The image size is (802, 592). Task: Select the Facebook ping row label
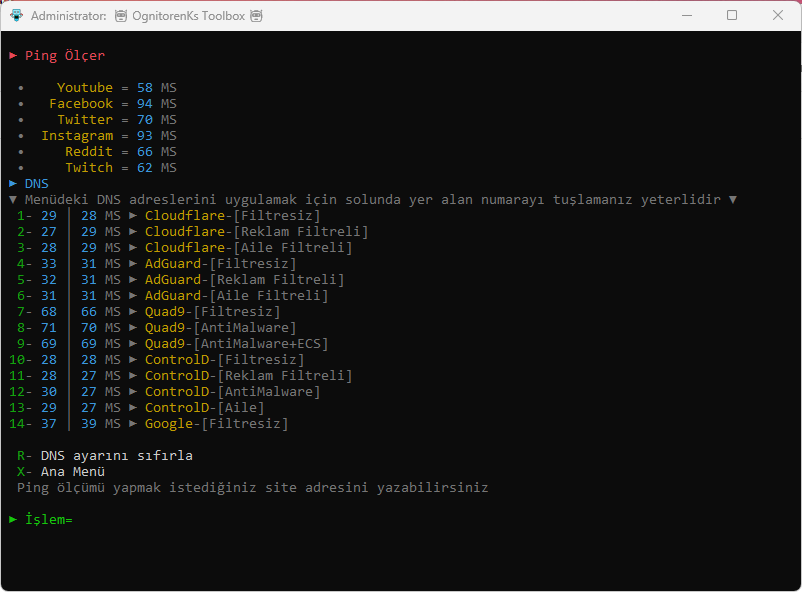click(x=81, y=103)
